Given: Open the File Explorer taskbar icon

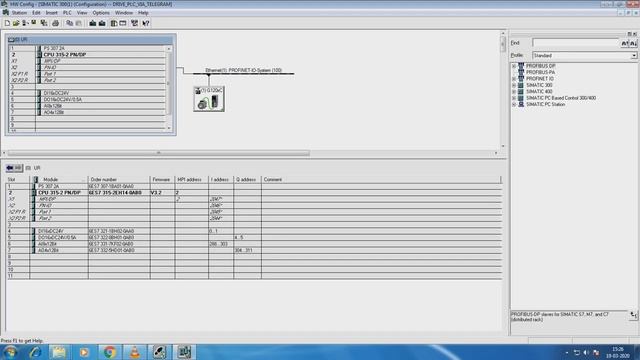Looking at the screenshot, I should (59, 352).
